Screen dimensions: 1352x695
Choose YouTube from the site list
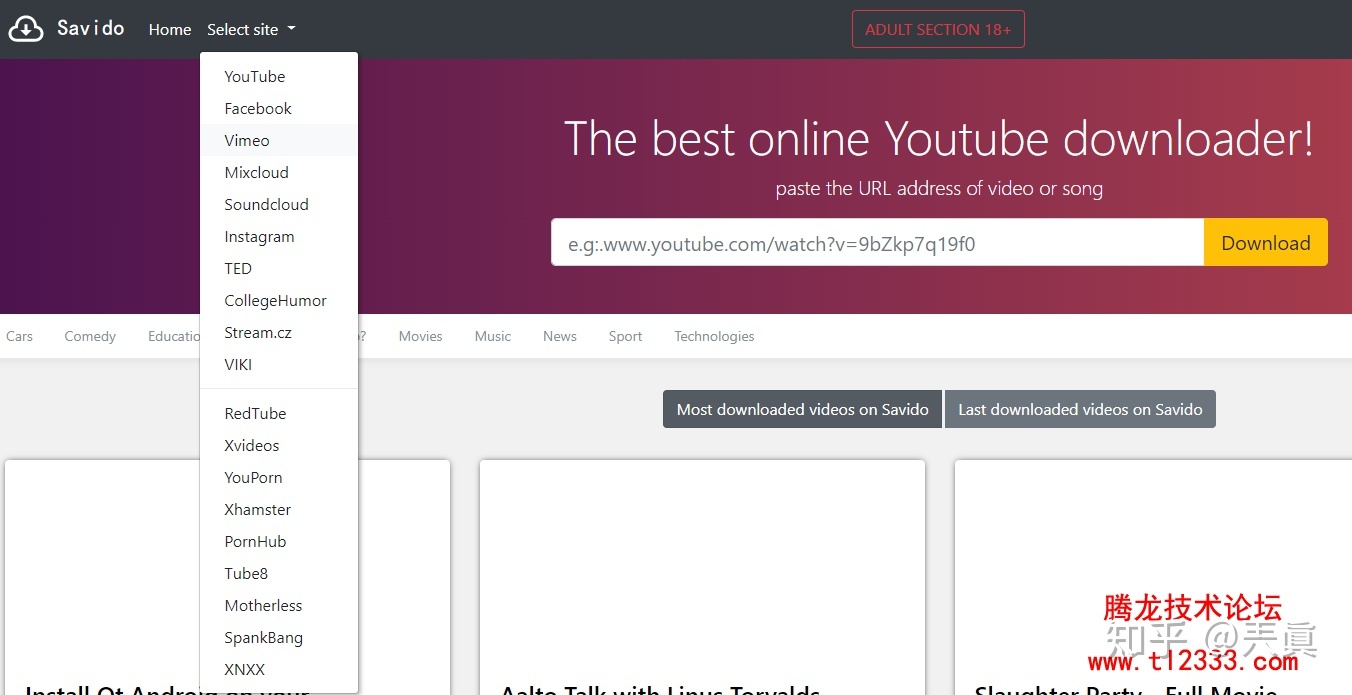pyautogui.click(x=254, y=77)
